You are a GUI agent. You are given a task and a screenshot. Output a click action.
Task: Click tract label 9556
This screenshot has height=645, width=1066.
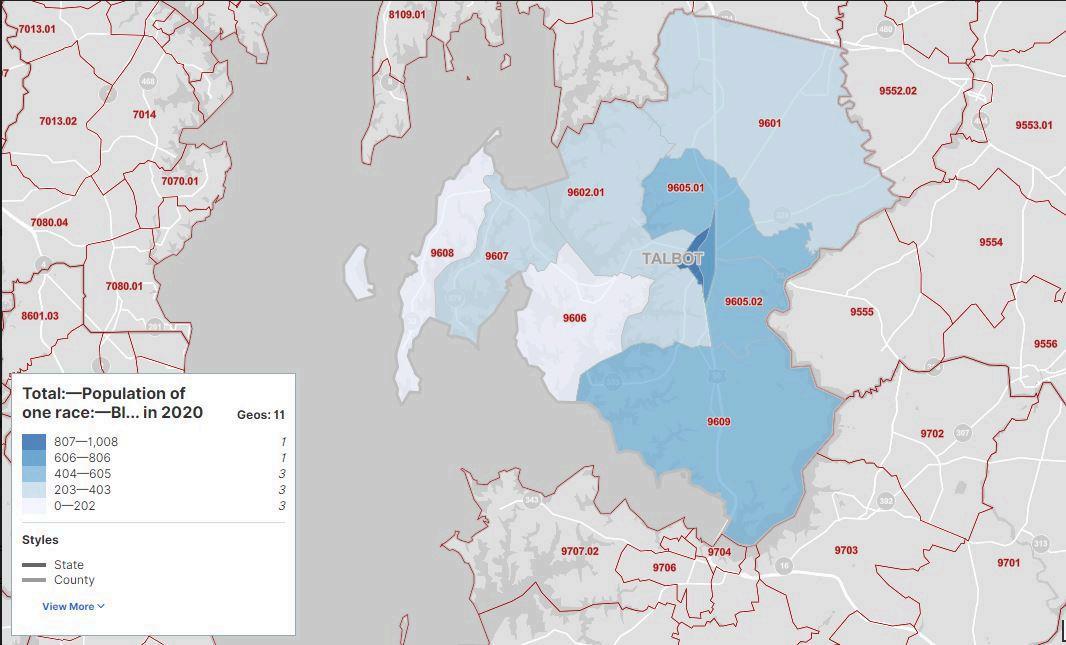(x=1046, y=344)
